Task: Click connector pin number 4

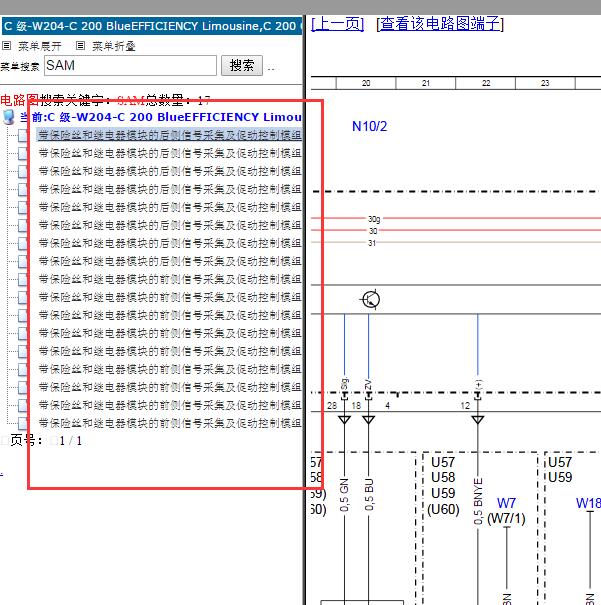Action: click(x=387, y=406)
